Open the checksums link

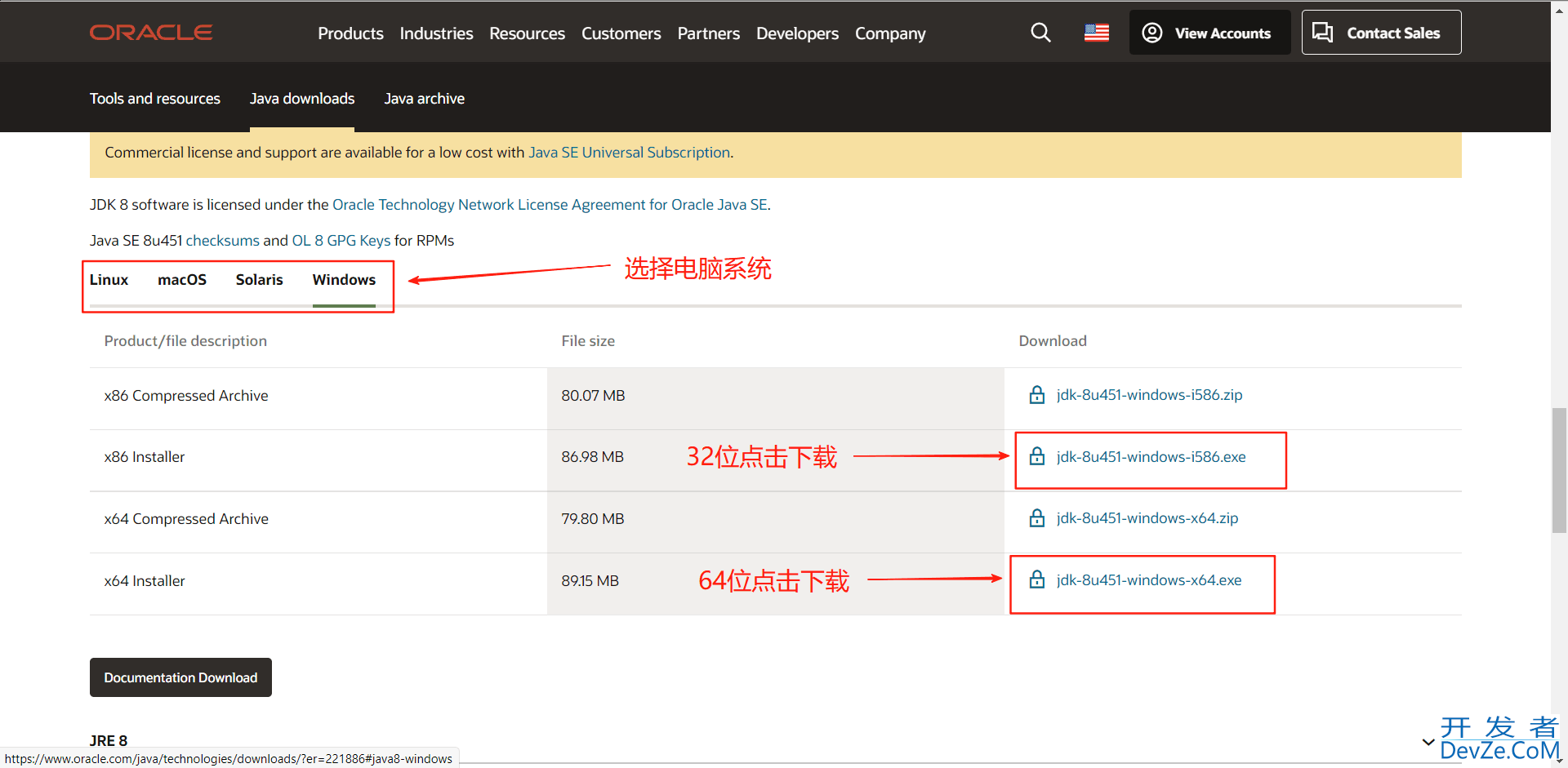click(x=223, y=241)
